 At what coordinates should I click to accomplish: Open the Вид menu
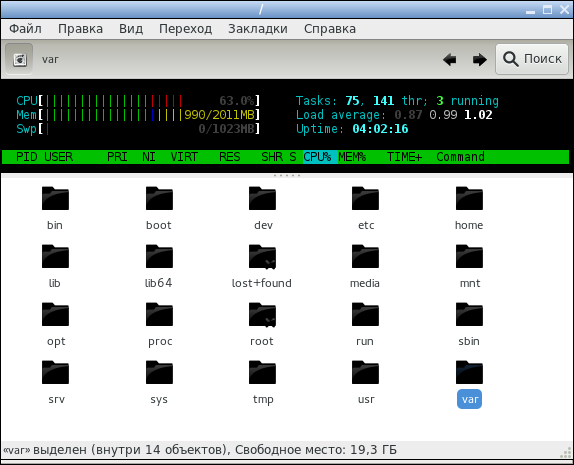pos(131,29)
